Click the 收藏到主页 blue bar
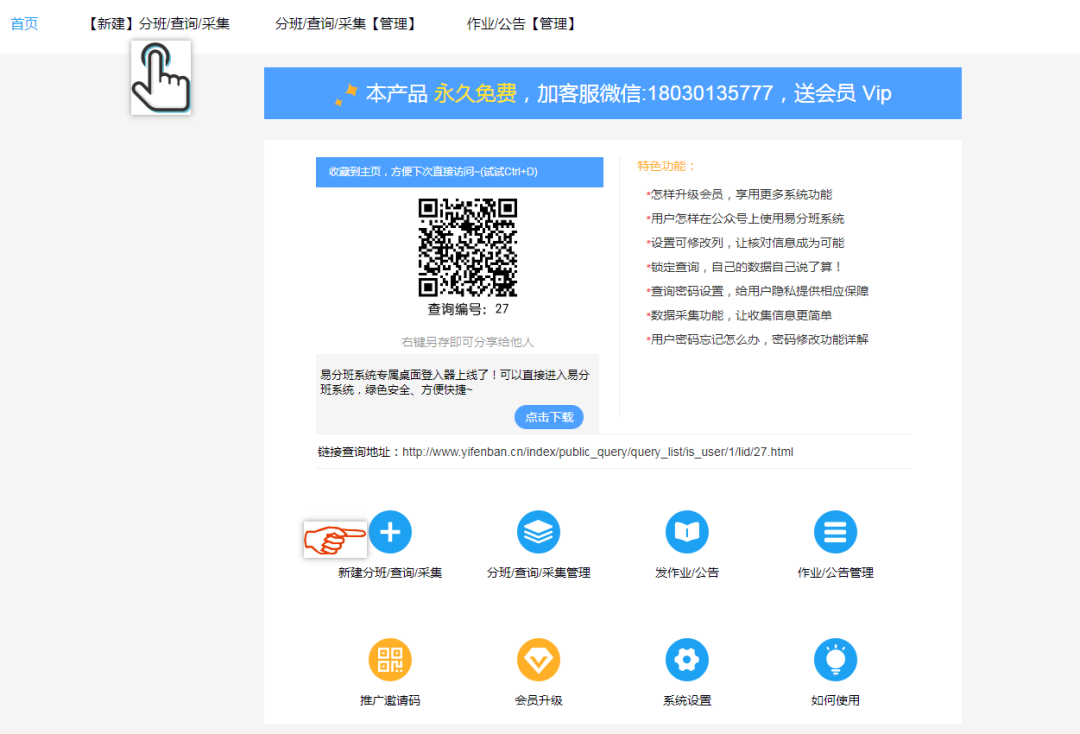 click(459, 172)
